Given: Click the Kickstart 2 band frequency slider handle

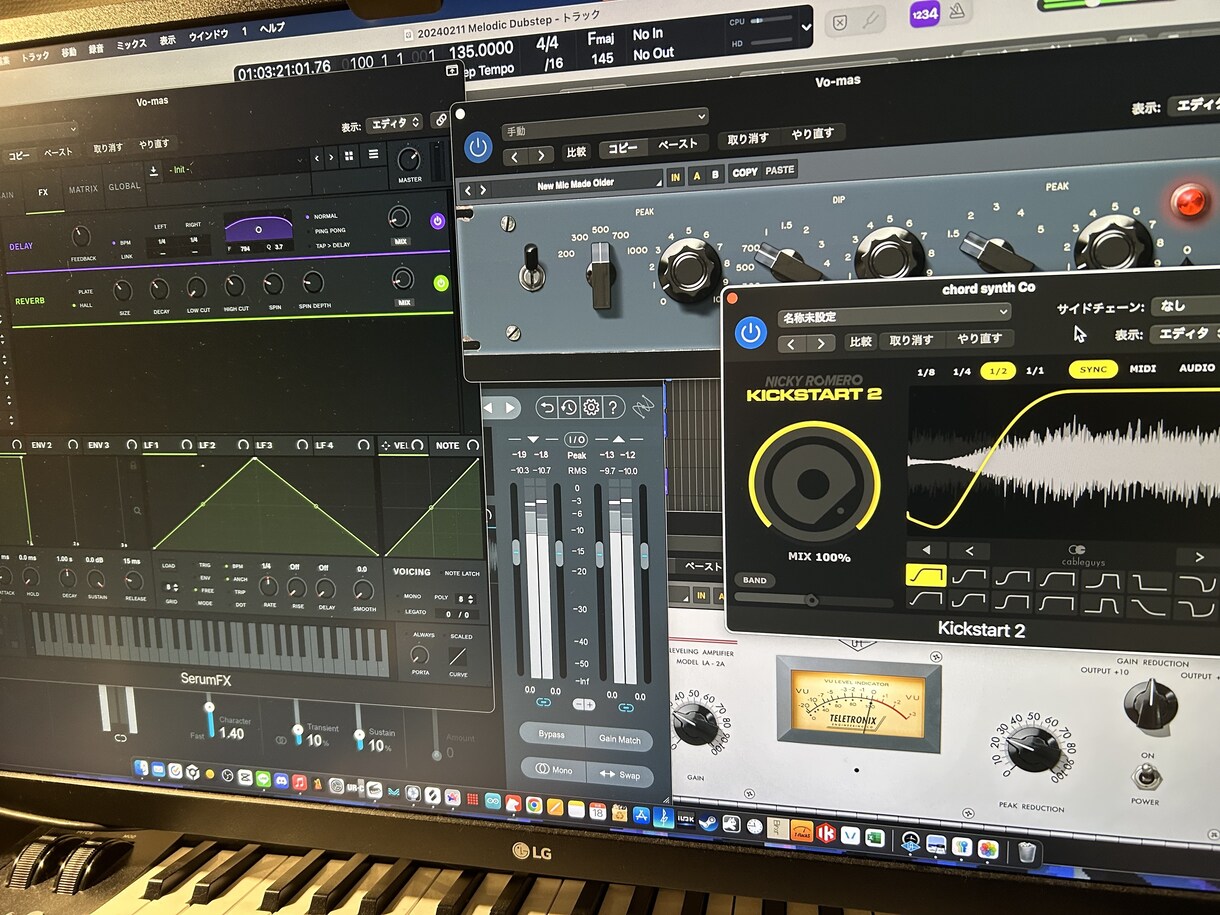Looking at the screenshot, I should coord(811,600).
